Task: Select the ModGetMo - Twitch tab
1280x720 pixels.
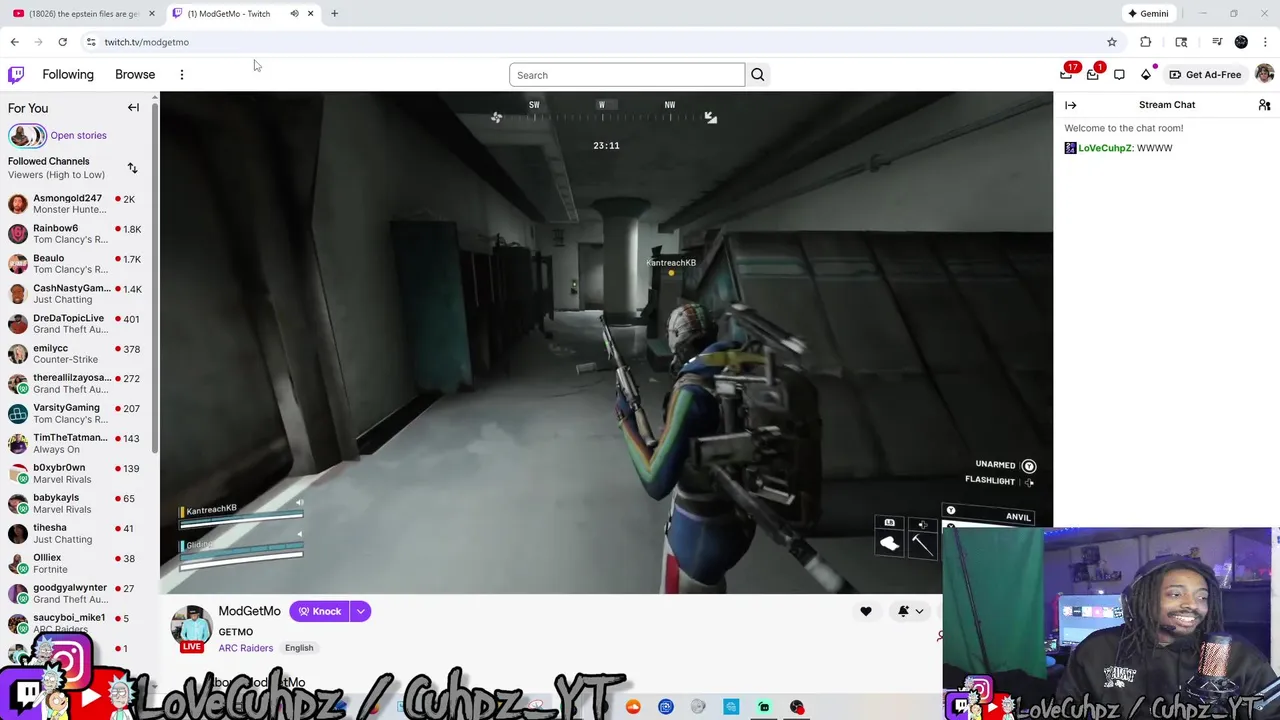Action: coord(229,14)
